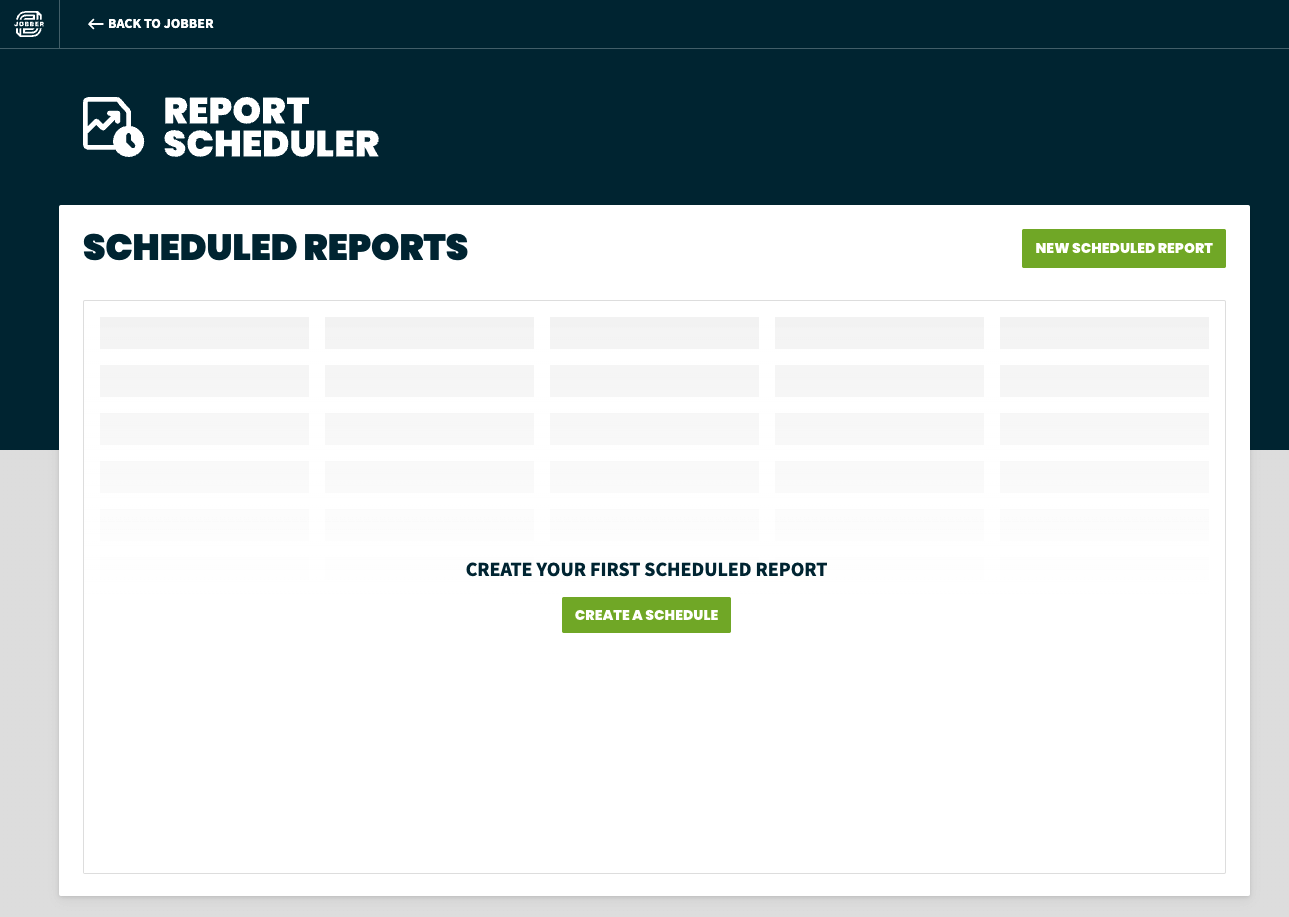Image resolution: width=1289 pixels, height=917 pixels.
Task: Click the clock badge on the Report Scheduler icon
Action: (128, 143)
